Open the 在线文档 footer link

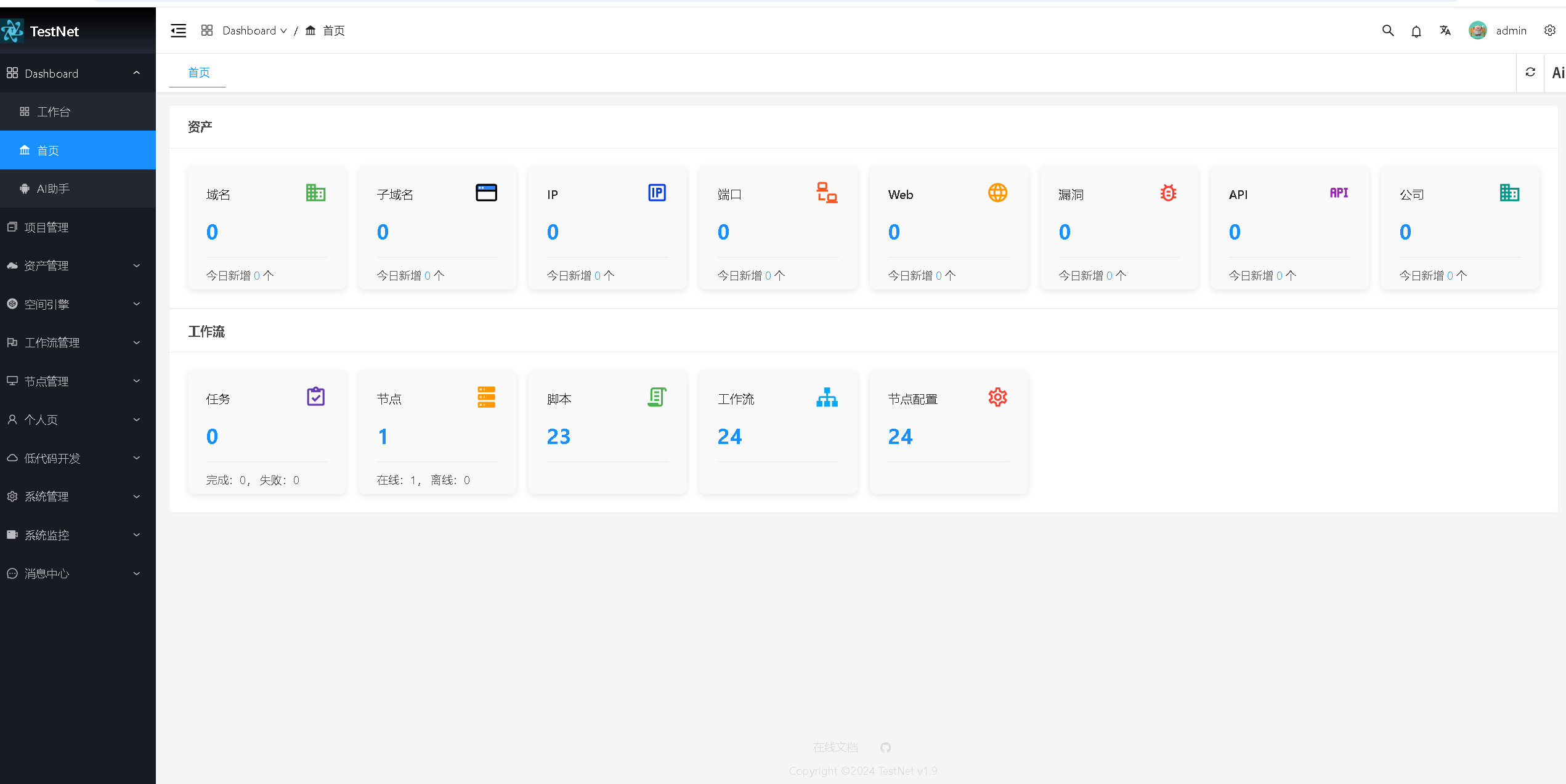[835, 748]
